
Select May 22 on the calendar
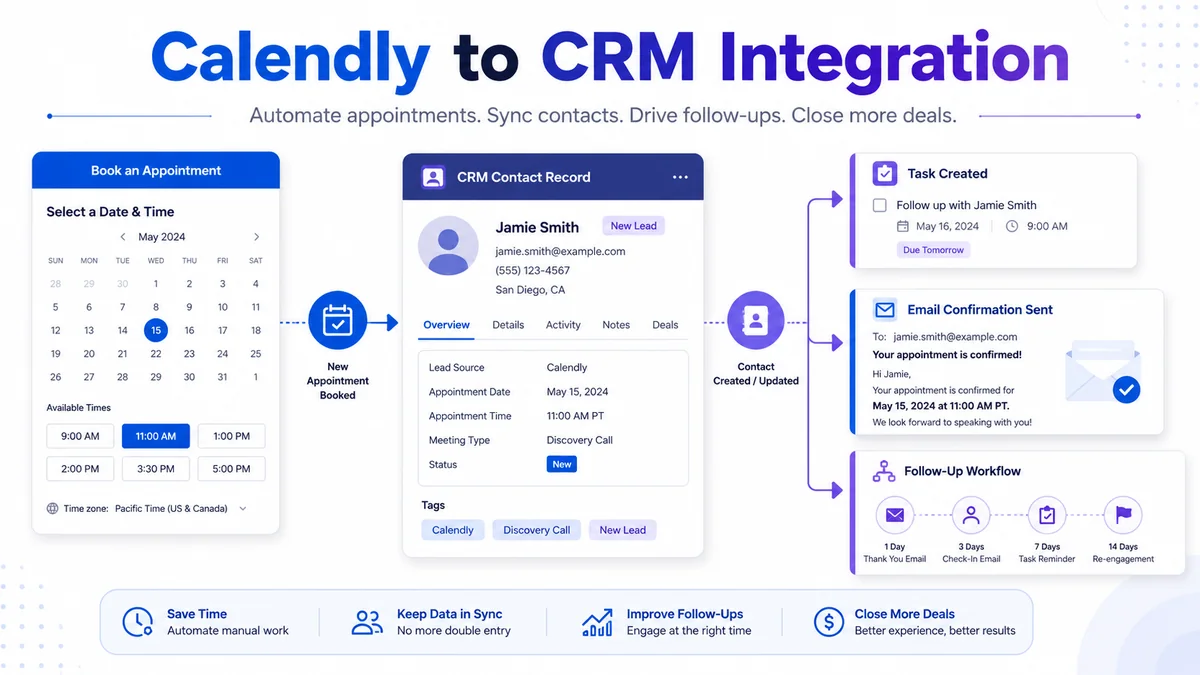(x=156, y=354)
